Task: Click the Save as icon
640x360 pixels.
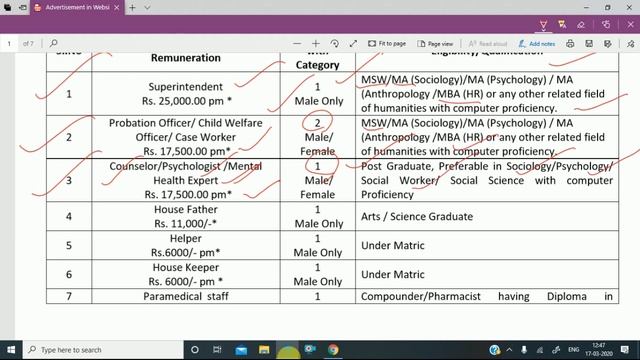Action: tap(608, 44)
